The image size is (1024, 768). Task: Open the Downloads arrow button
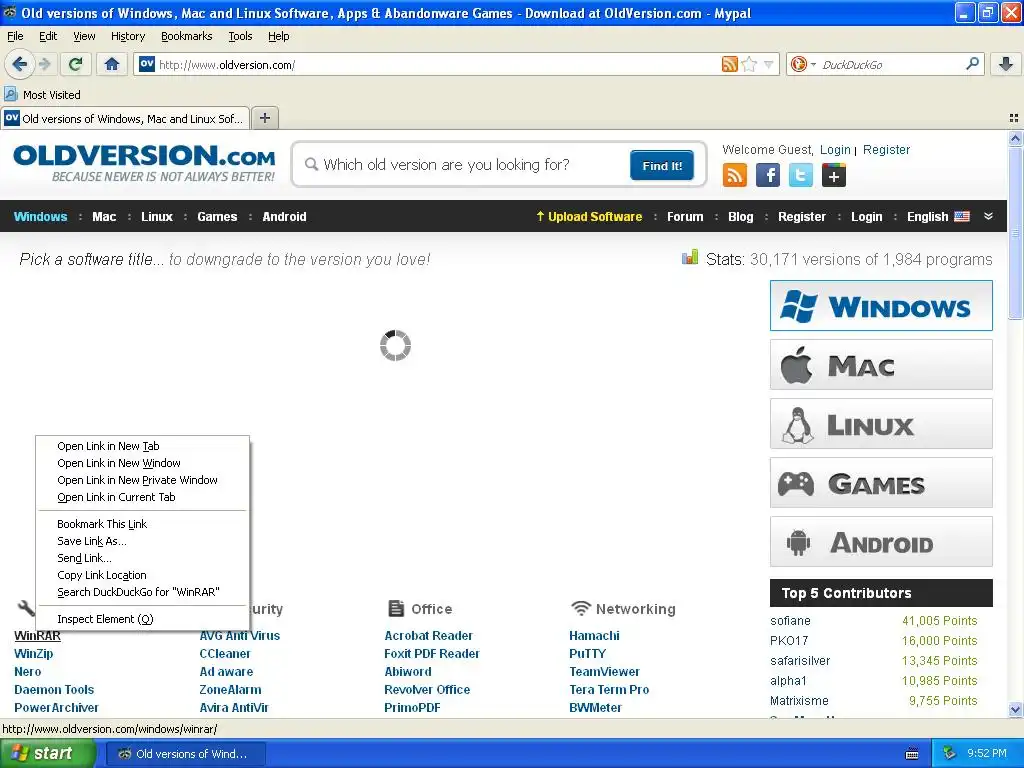pyautogui.click(x=1006, y=64)
